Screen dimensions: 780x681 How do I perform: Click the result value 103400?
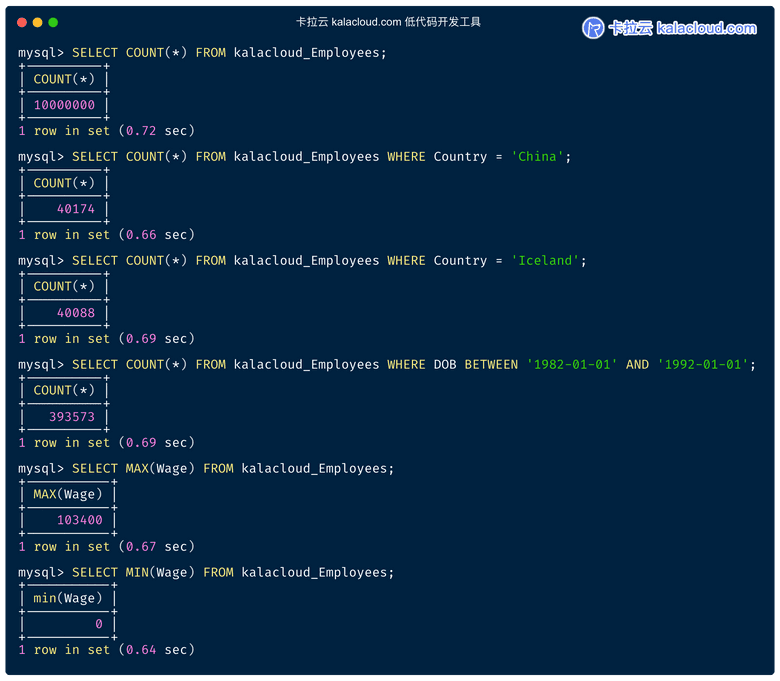coord(80,520)
